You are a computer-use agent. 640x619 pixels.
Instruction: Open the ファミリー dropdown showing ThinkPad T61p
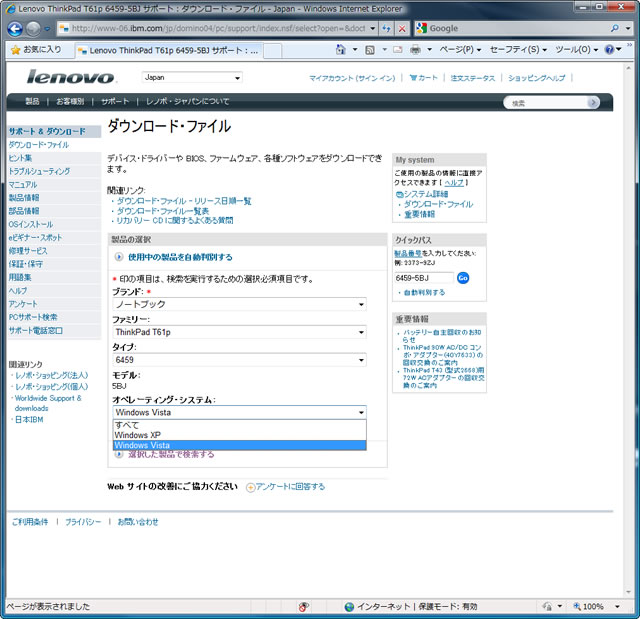click(239, 332)
